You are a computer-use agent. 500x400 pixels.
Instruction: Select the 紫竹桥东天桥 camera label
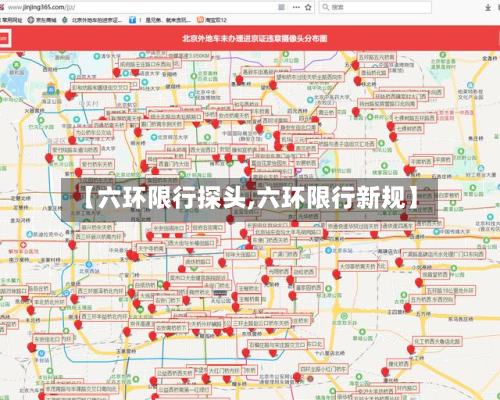97,164
